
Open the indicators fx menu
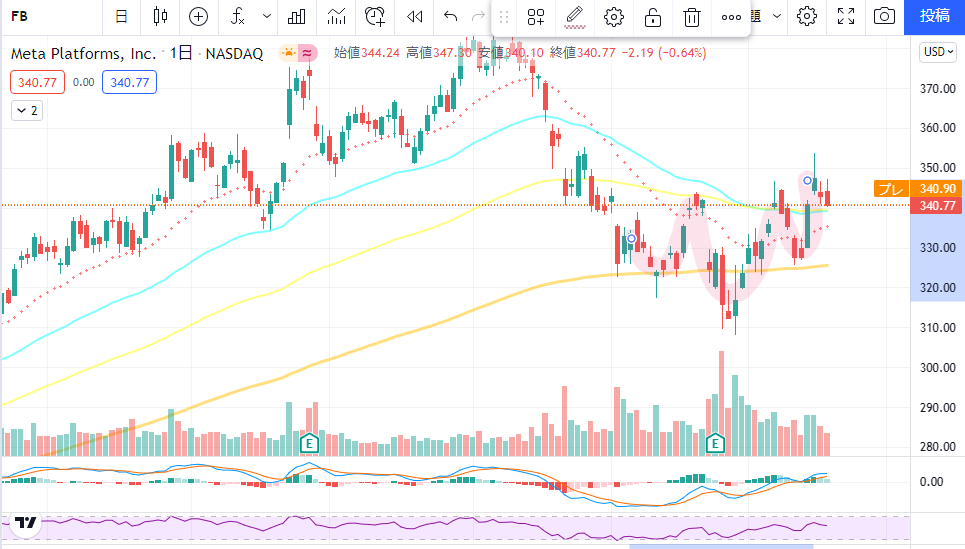click(238, 17)
